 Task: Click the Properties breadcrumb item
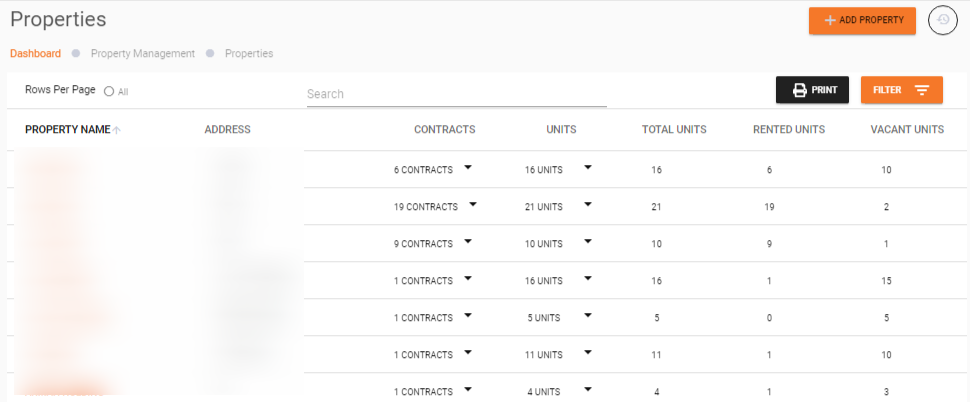(248, 53)
